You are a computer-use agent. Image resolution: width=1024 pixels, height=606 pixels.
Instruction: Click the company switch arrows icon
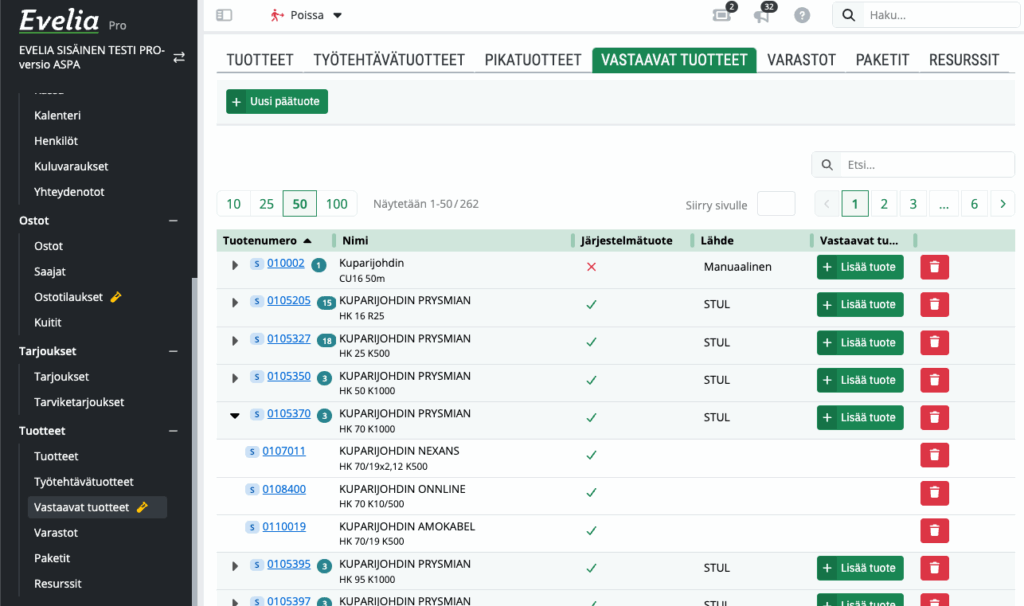click(179, 57)
